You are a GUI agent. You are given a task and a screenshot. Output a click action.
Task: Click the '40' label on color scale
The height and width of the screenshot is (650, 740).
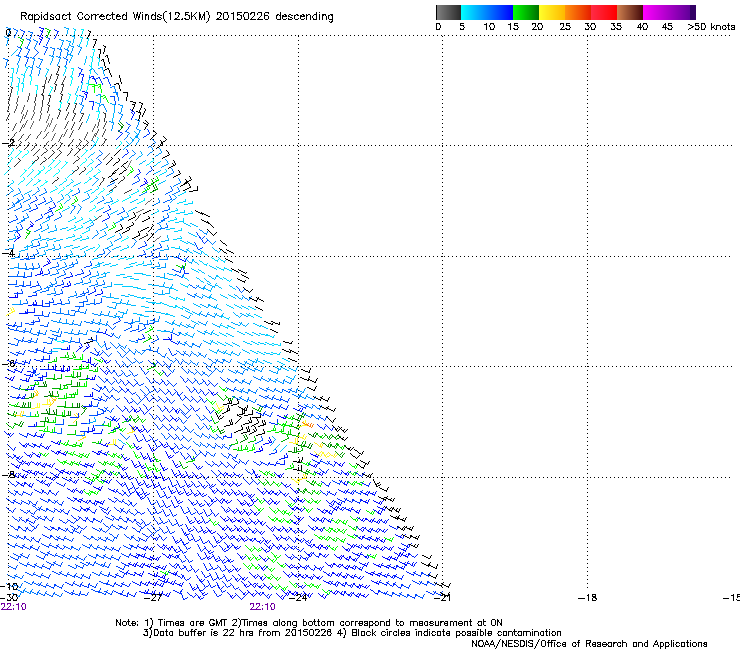pyautogui.click(x=642, y=27)
